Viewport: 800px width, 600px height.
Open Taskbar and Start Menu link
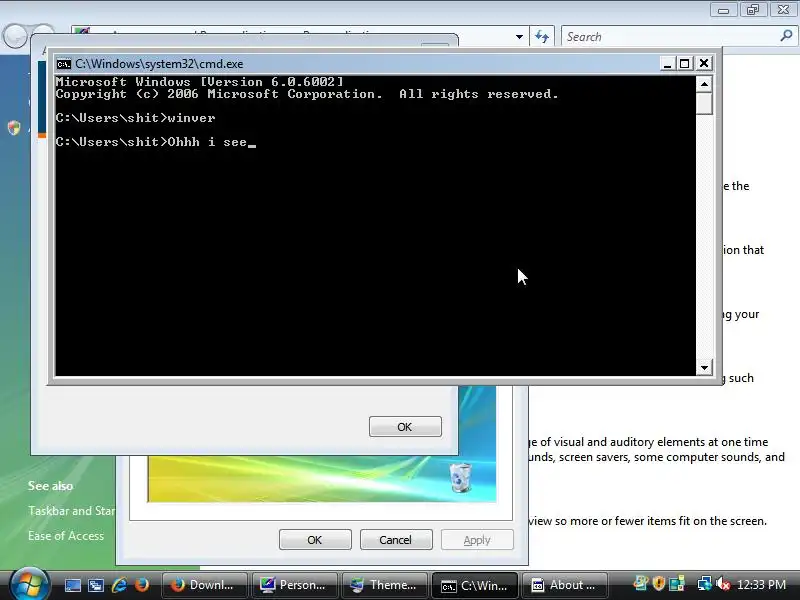(71, 511)
